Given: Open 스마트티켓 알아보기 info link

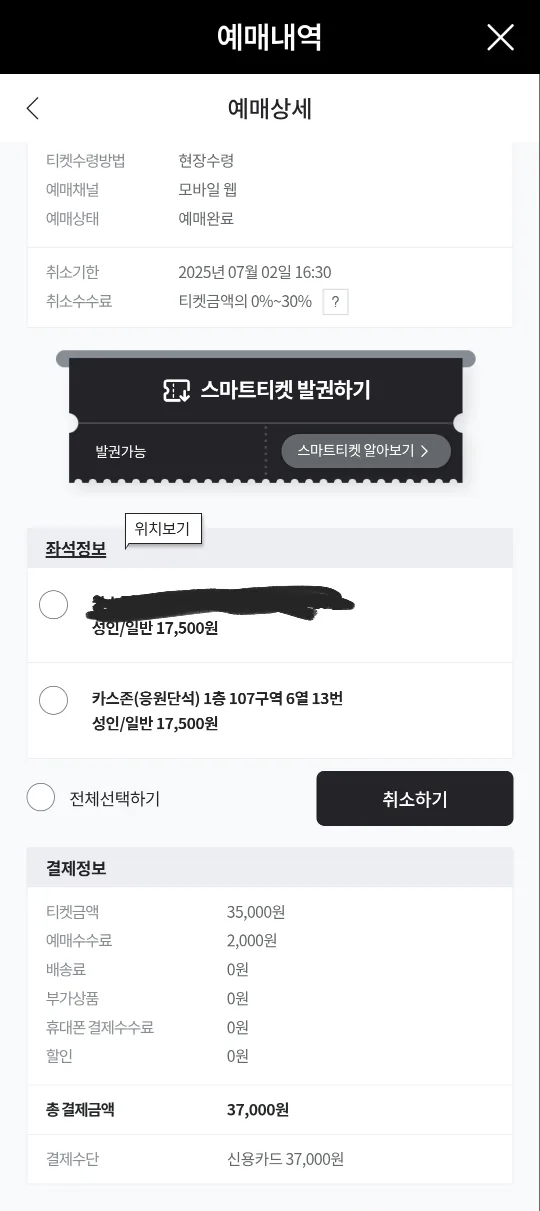Looking at the screenshot, I should [x=366, y=451].
